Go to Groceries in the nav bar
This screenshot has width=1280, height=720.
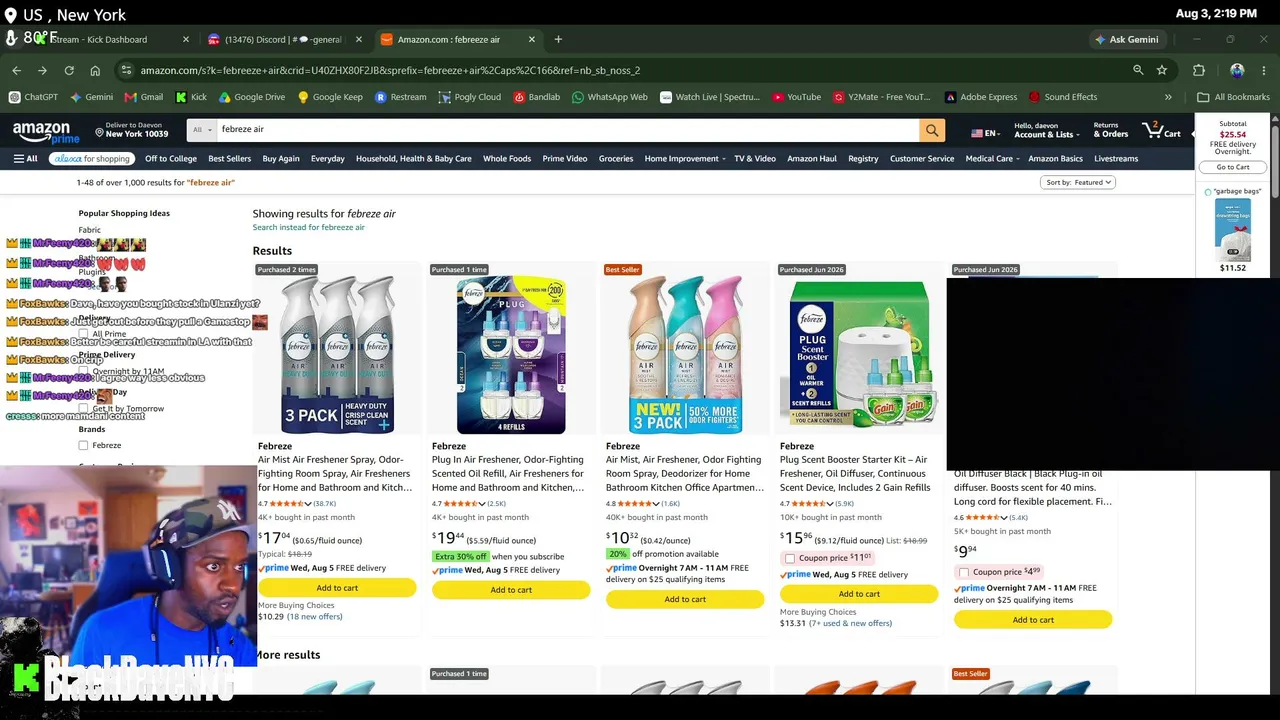(616, 158)
